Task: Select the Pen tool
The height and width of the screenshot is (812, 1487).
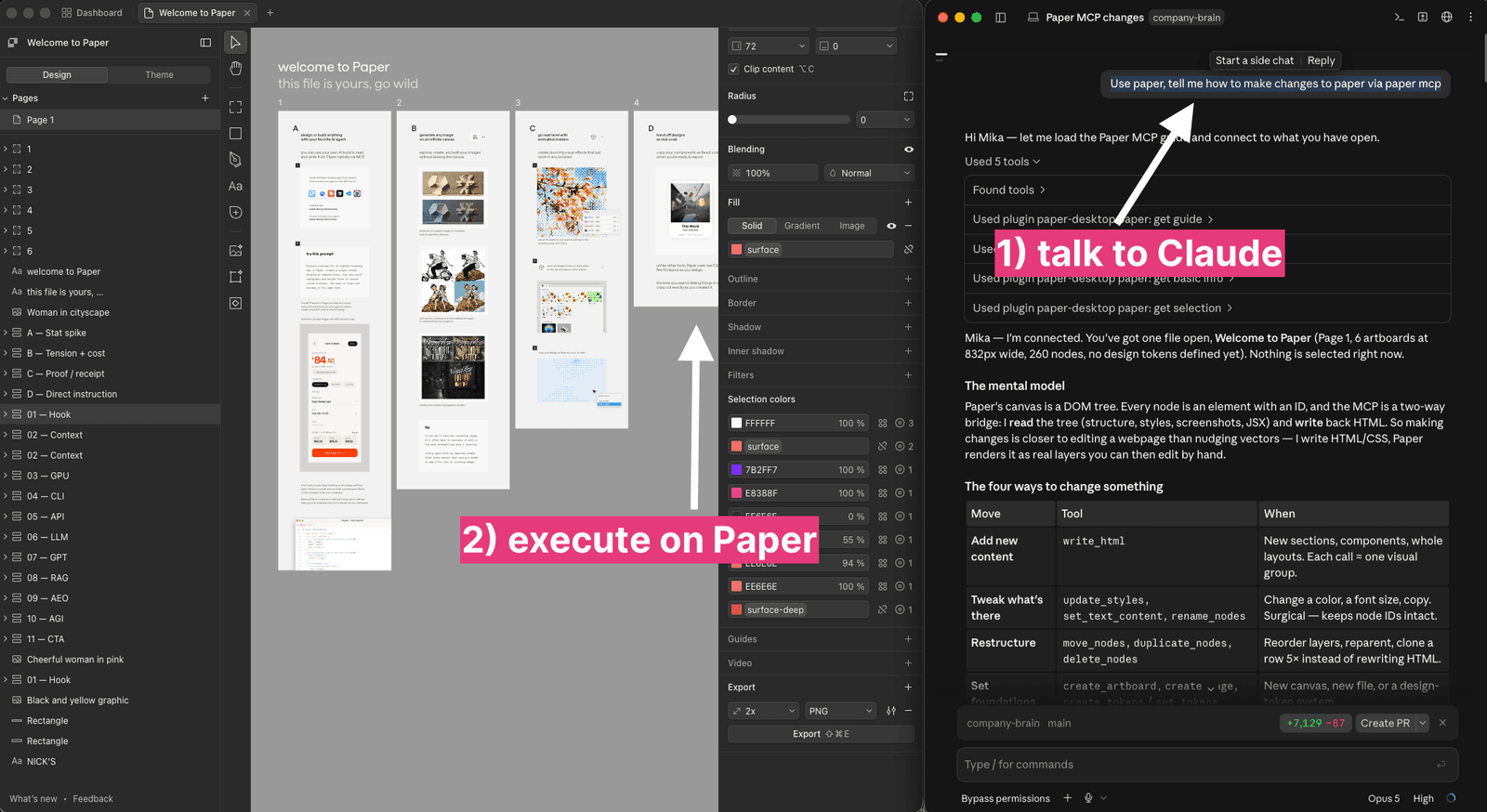Action: point(235,160)
